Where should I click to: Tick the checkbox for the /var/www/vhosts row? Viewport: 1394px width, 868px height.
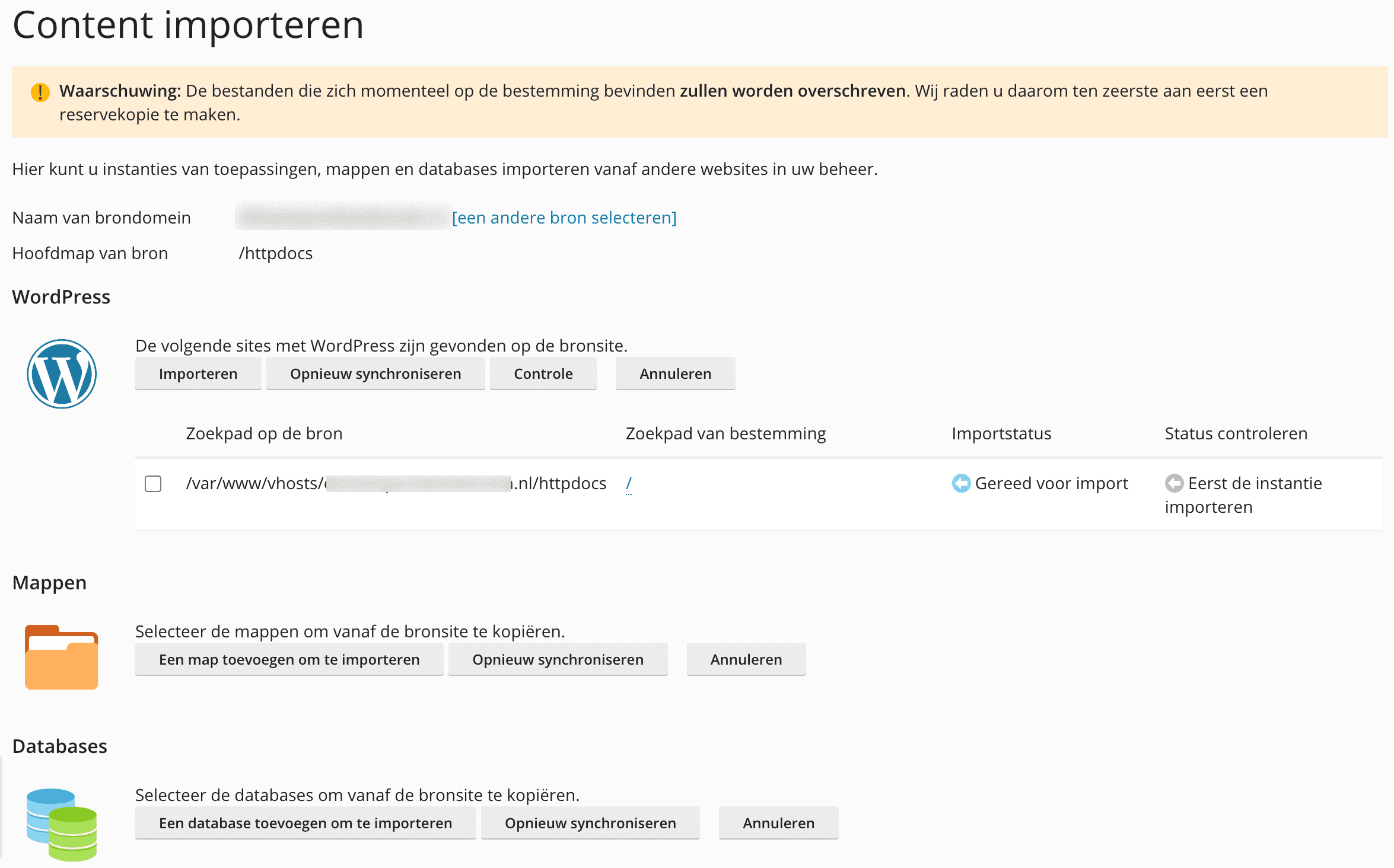click(x=153, y=484)
